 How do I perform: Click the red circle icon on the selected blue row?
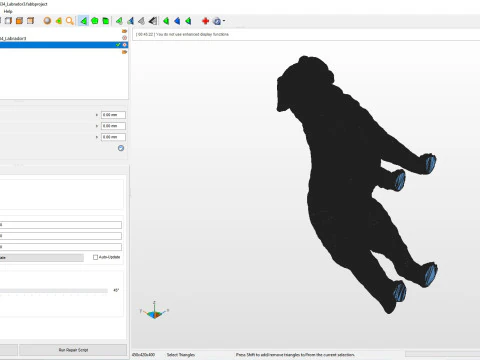point(124,45)
